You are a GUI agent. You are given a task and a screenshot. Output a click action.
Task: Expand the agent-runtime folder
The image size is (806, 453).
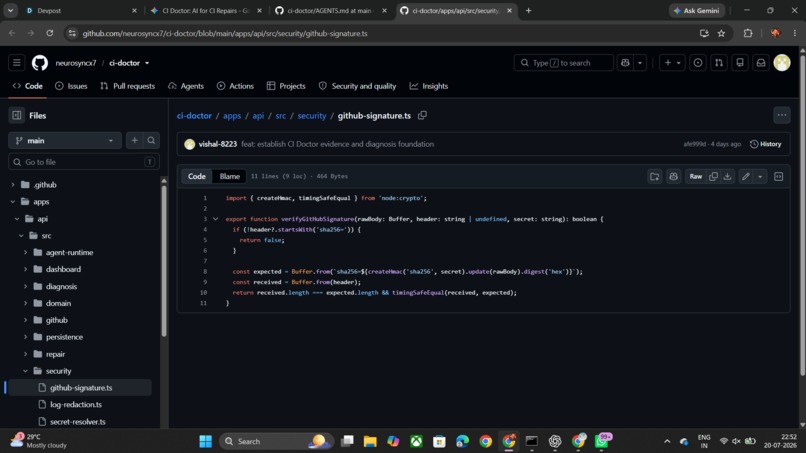point(25,252)
